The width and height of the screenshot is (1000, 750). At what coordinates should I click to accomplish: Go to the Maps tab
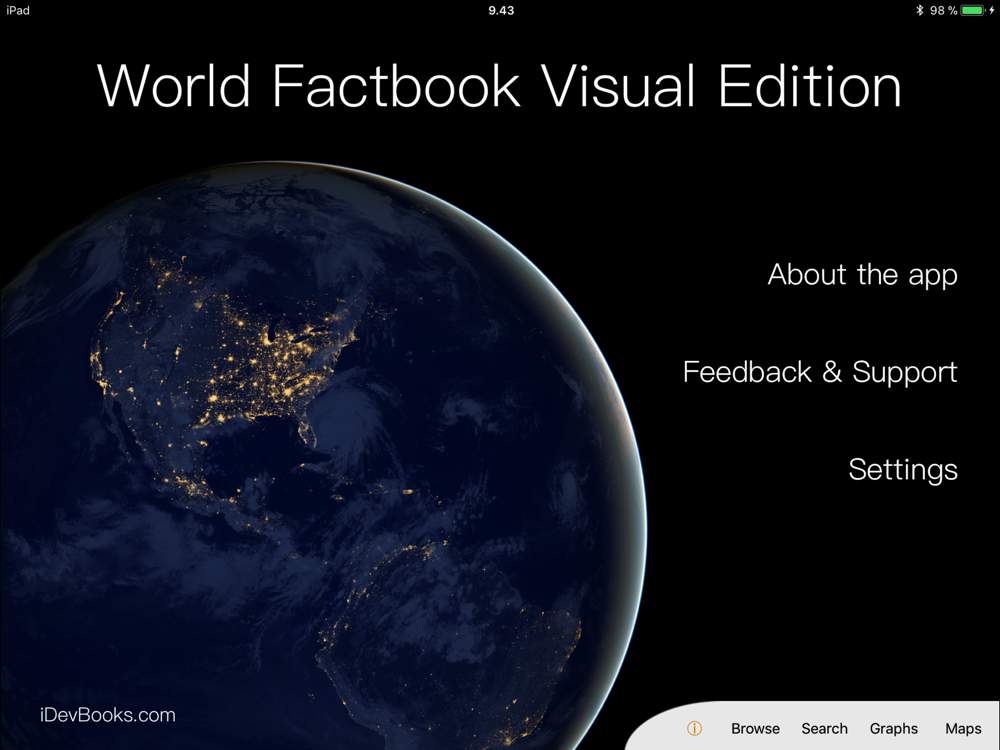pyautogui.click(x=963, y=729)
